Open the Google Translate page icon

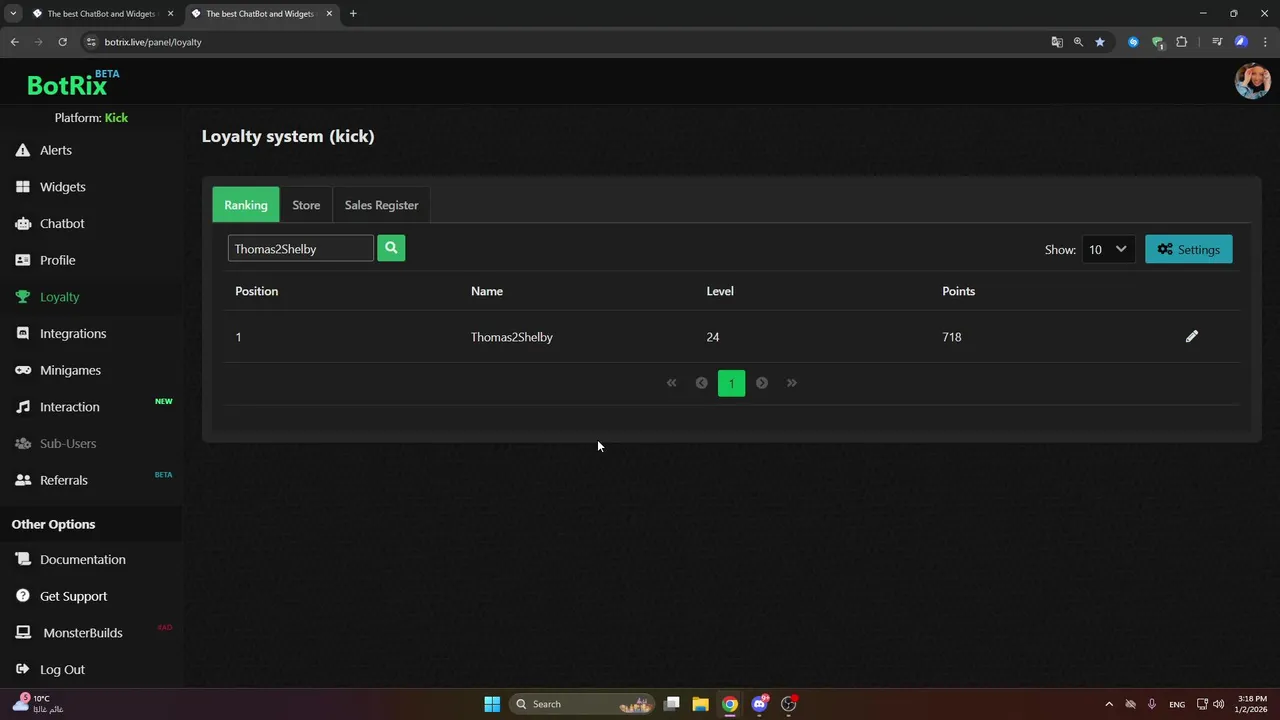coord(1057,42)
